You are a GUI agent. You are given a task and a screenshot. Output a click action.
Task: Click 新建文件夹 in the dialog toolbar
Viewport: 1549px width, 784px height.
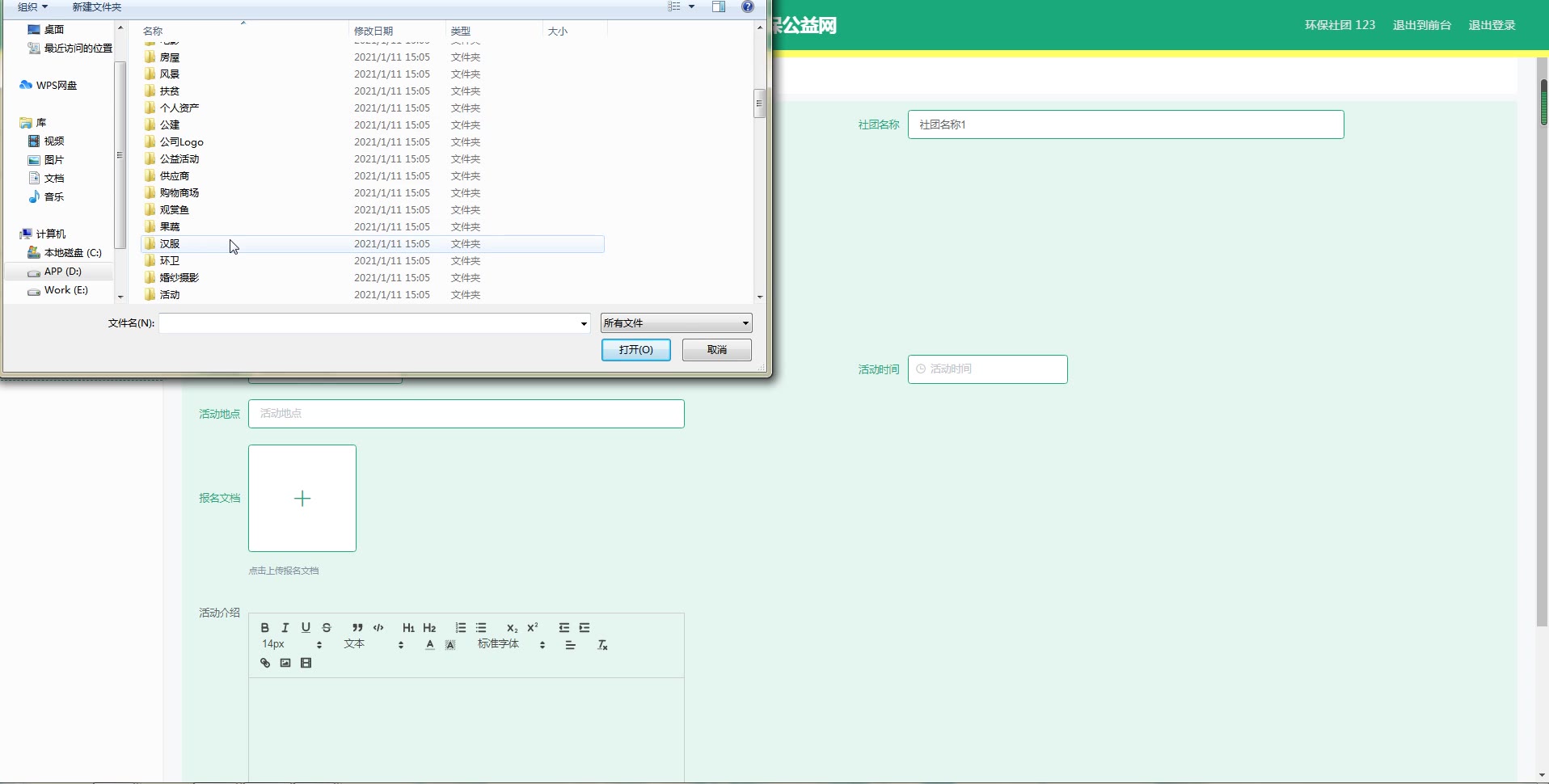[97, 6]
